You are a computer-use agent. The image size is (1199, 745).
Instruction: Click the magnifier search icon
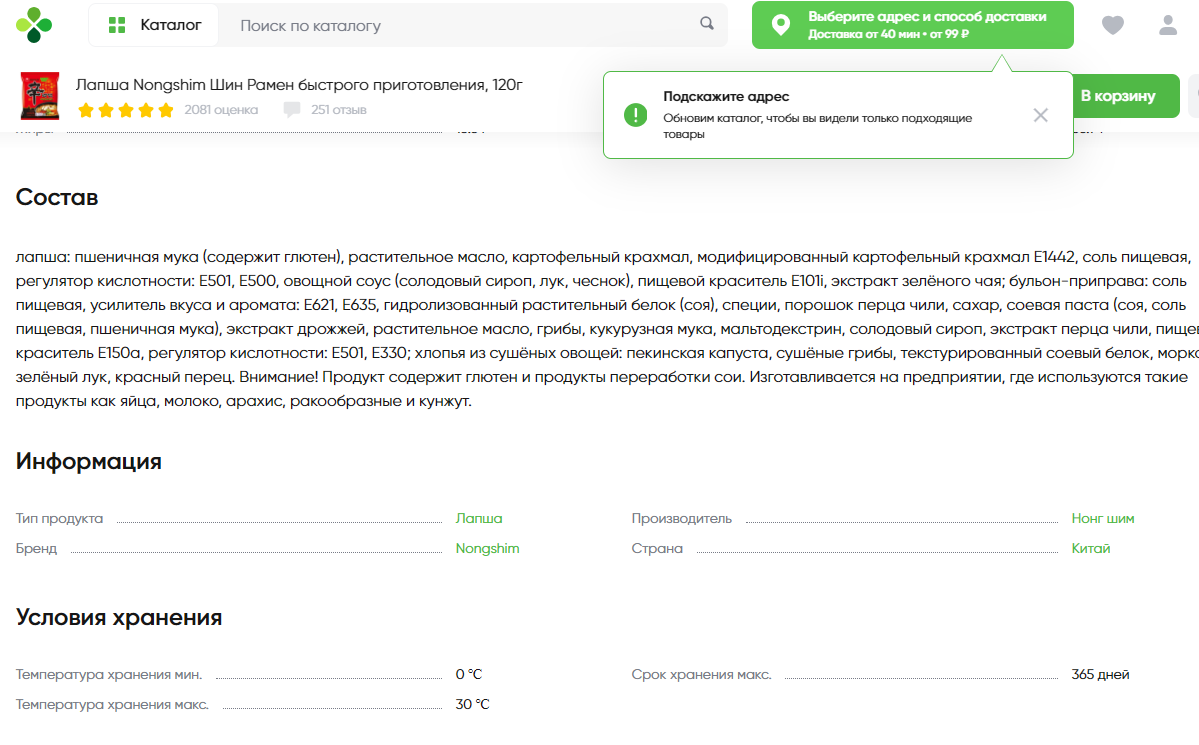707,24
